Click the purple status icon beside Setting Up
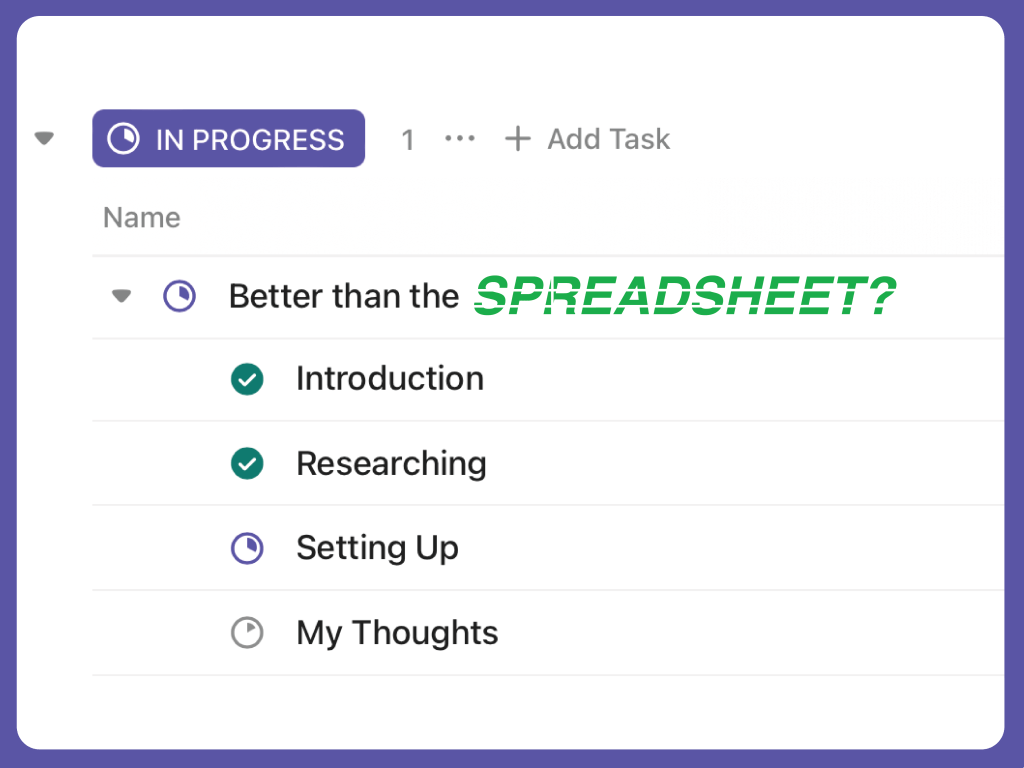The width and height of the screenshot is (1024, 768). [247, 548]
